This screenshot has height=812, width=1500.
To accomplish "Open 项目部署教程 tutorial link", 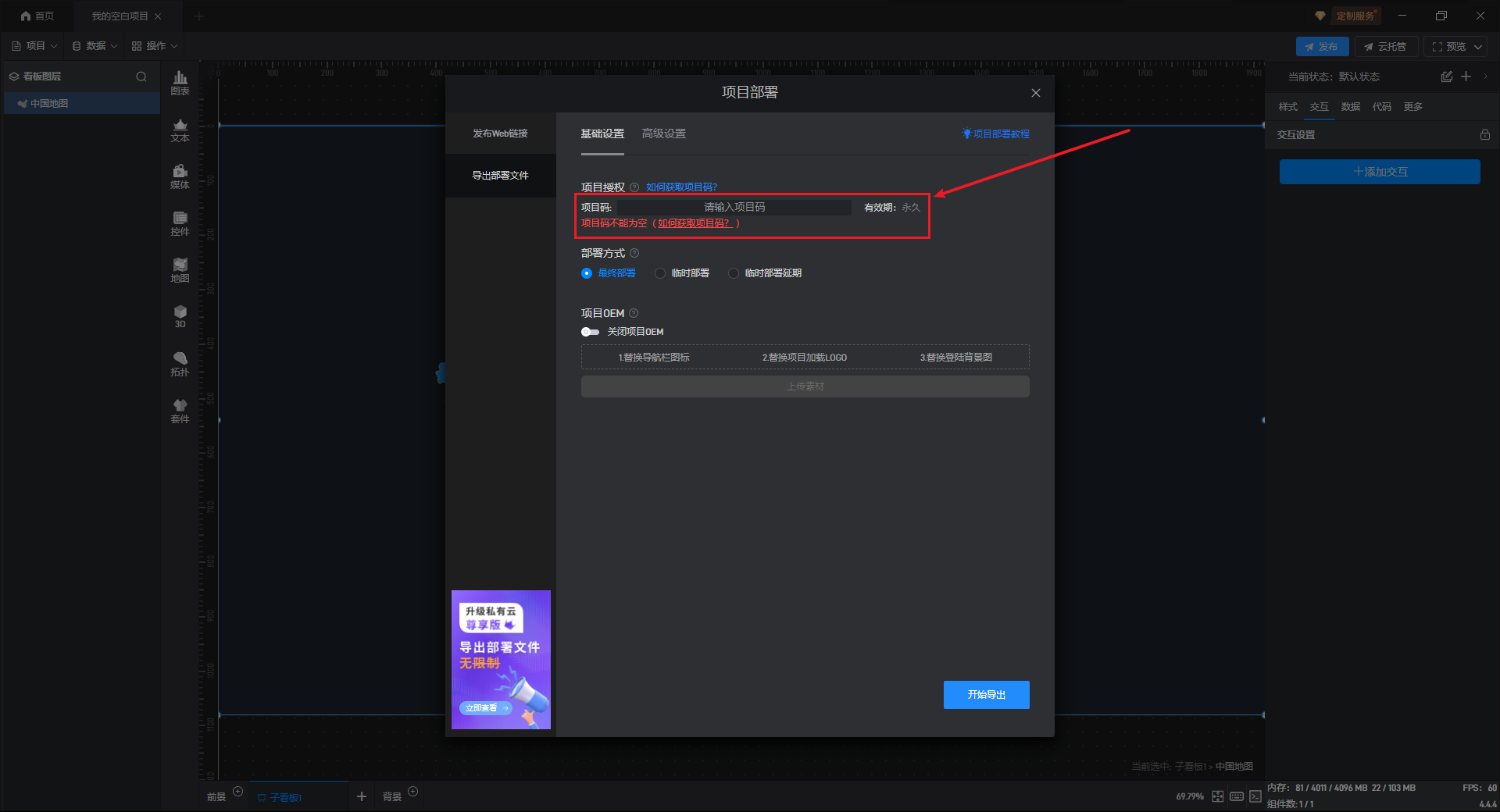I will [996, 134].
